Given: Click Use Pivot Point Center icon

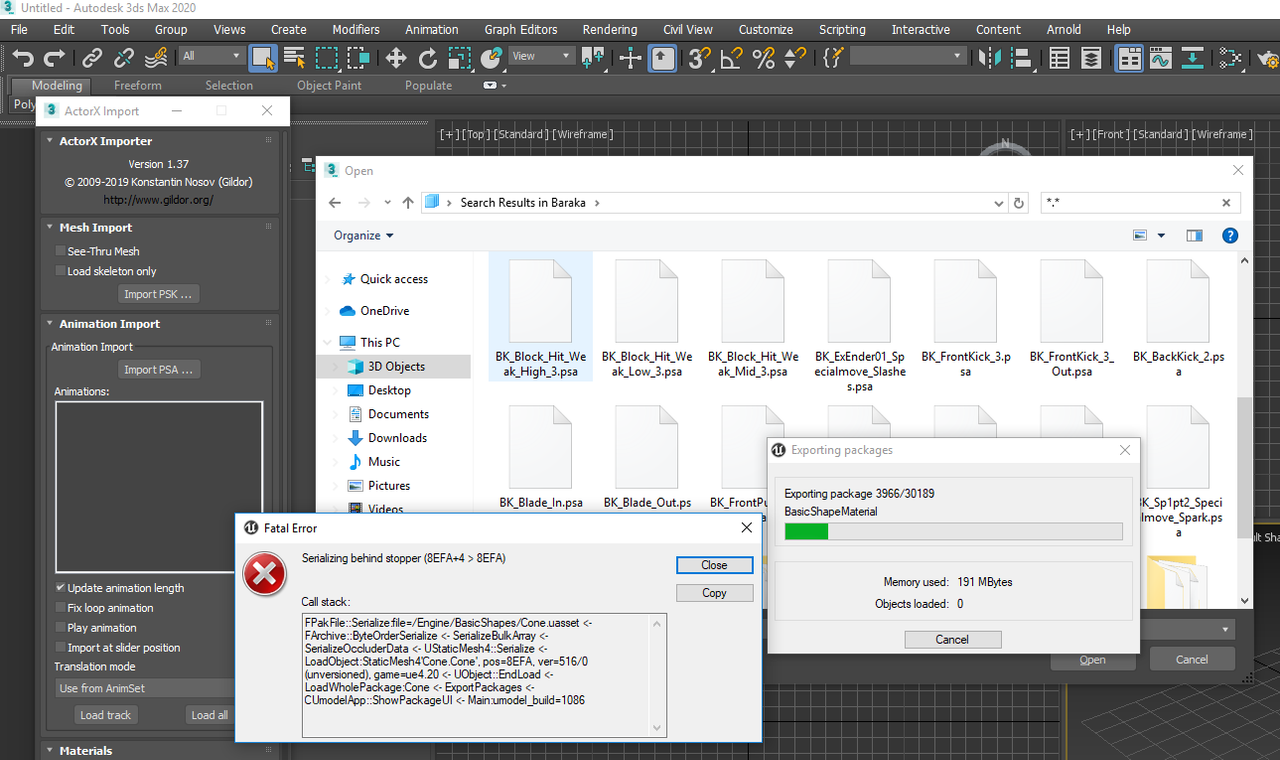Looking at the screenshot, I should point(593,58).
